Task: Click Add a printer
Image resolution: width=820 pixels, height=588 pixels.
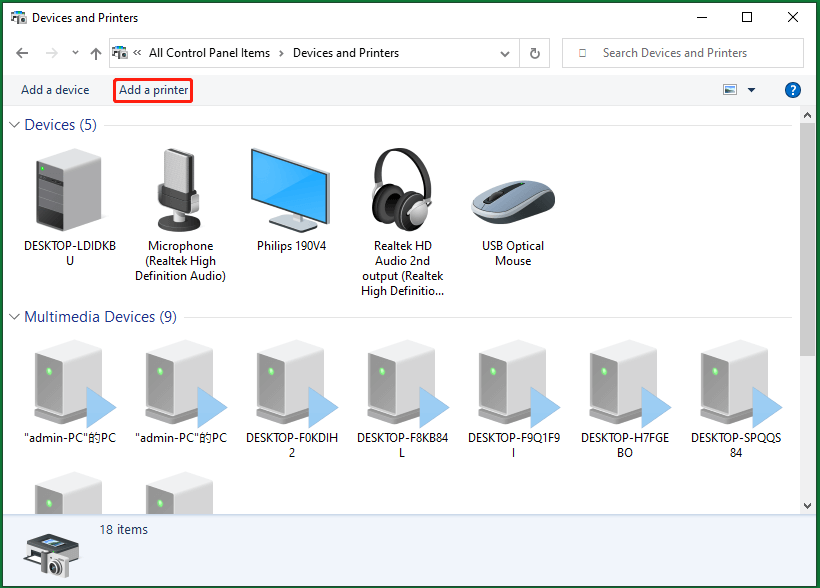Action: click(152, 90)
